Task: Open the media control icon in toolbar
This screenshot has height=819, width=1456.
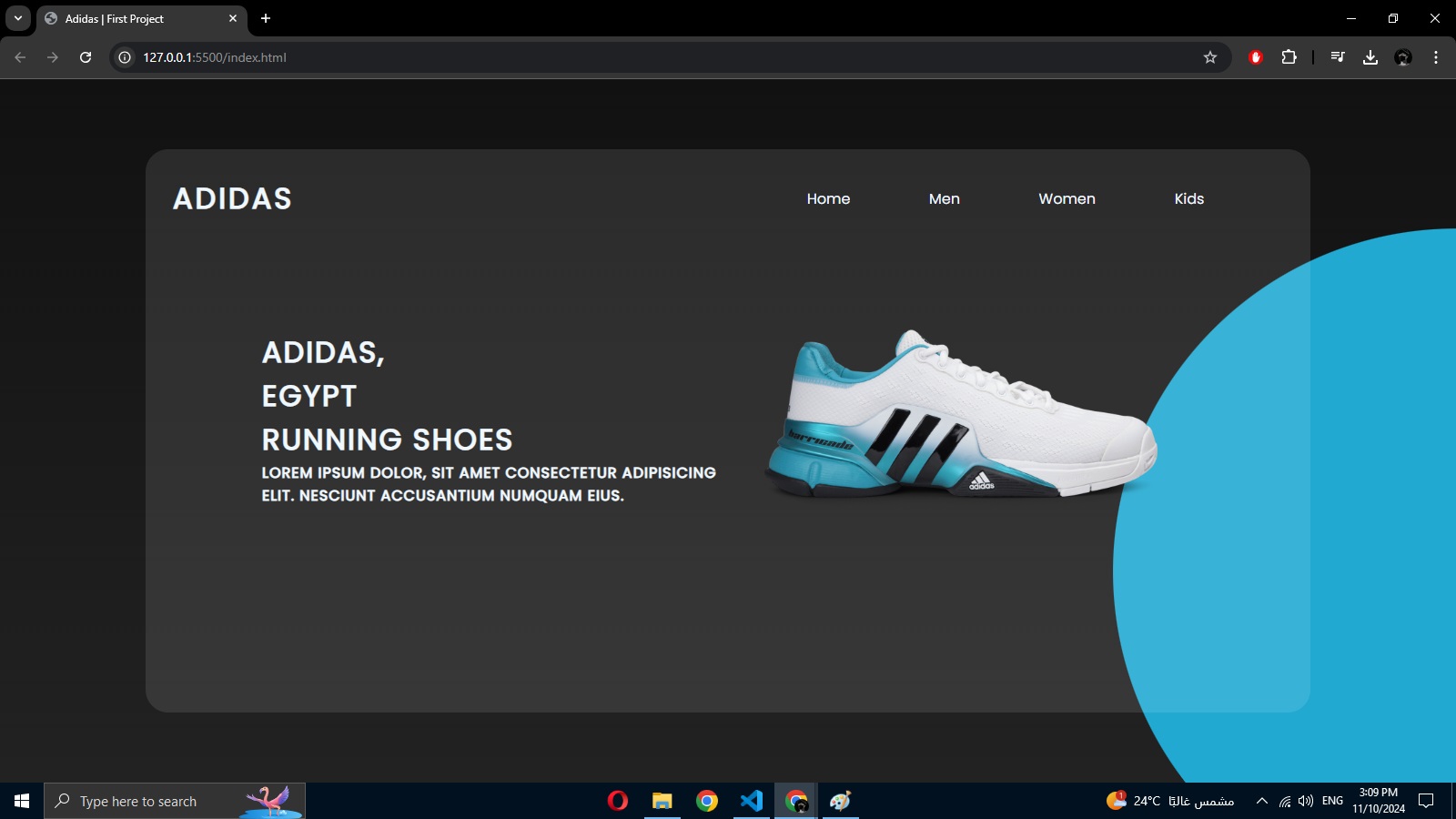Action: (1338, 57)
